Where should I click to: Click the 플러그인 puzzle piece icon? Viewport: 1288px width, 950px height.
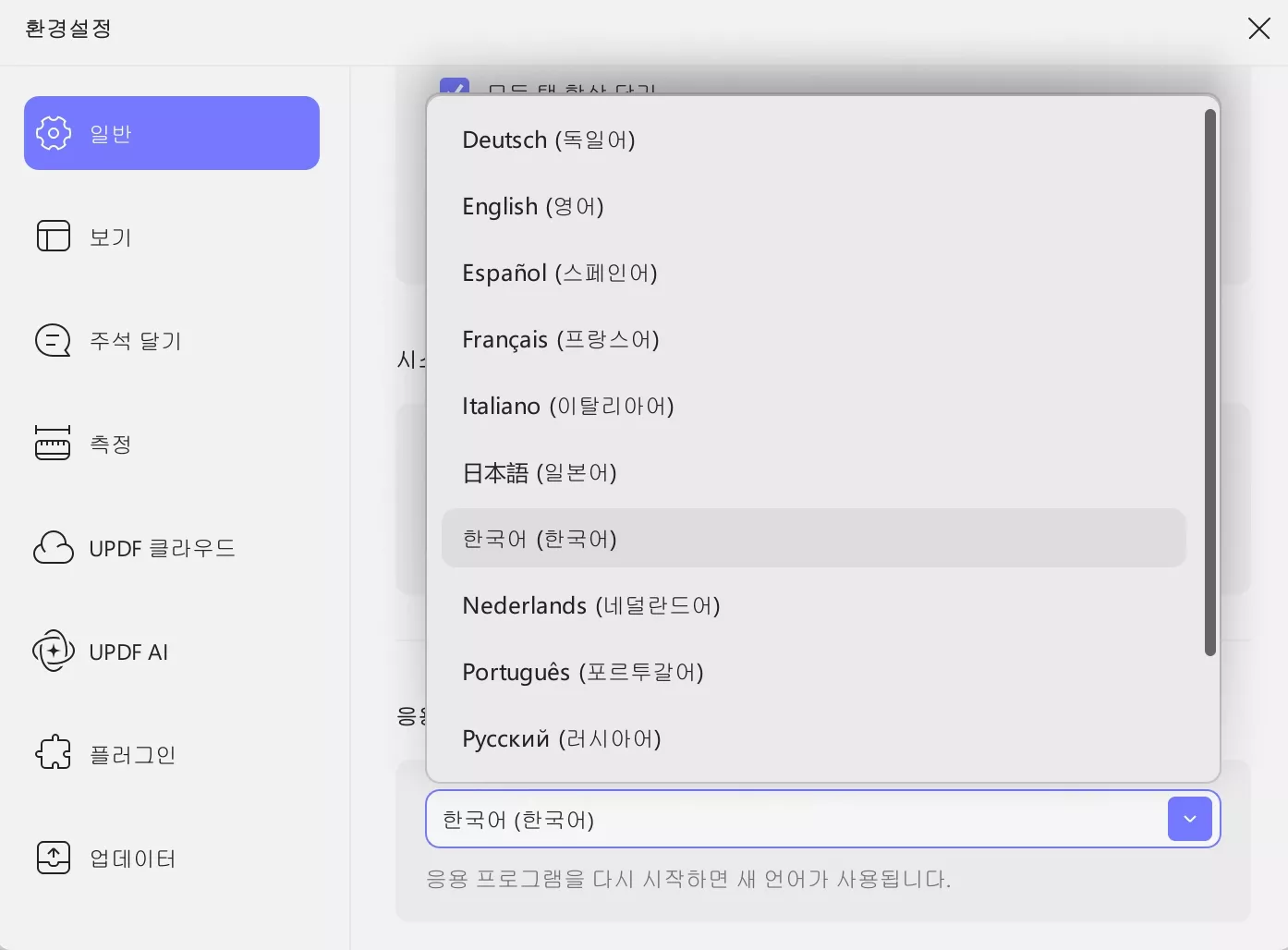tap(54, 752)
